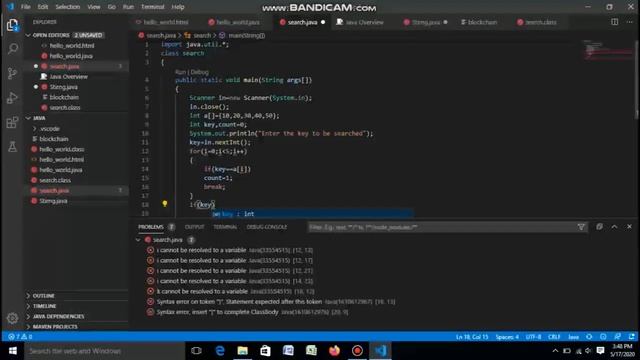Screen dimensions: 640x360
Task: Switch to the Terminal panel tab
Action: tap(225, 227)
